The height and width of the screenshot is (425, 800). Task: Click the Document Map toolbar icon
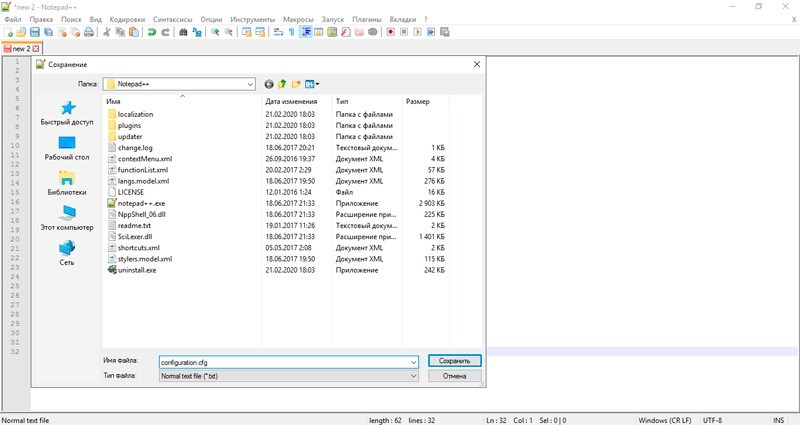332,32
